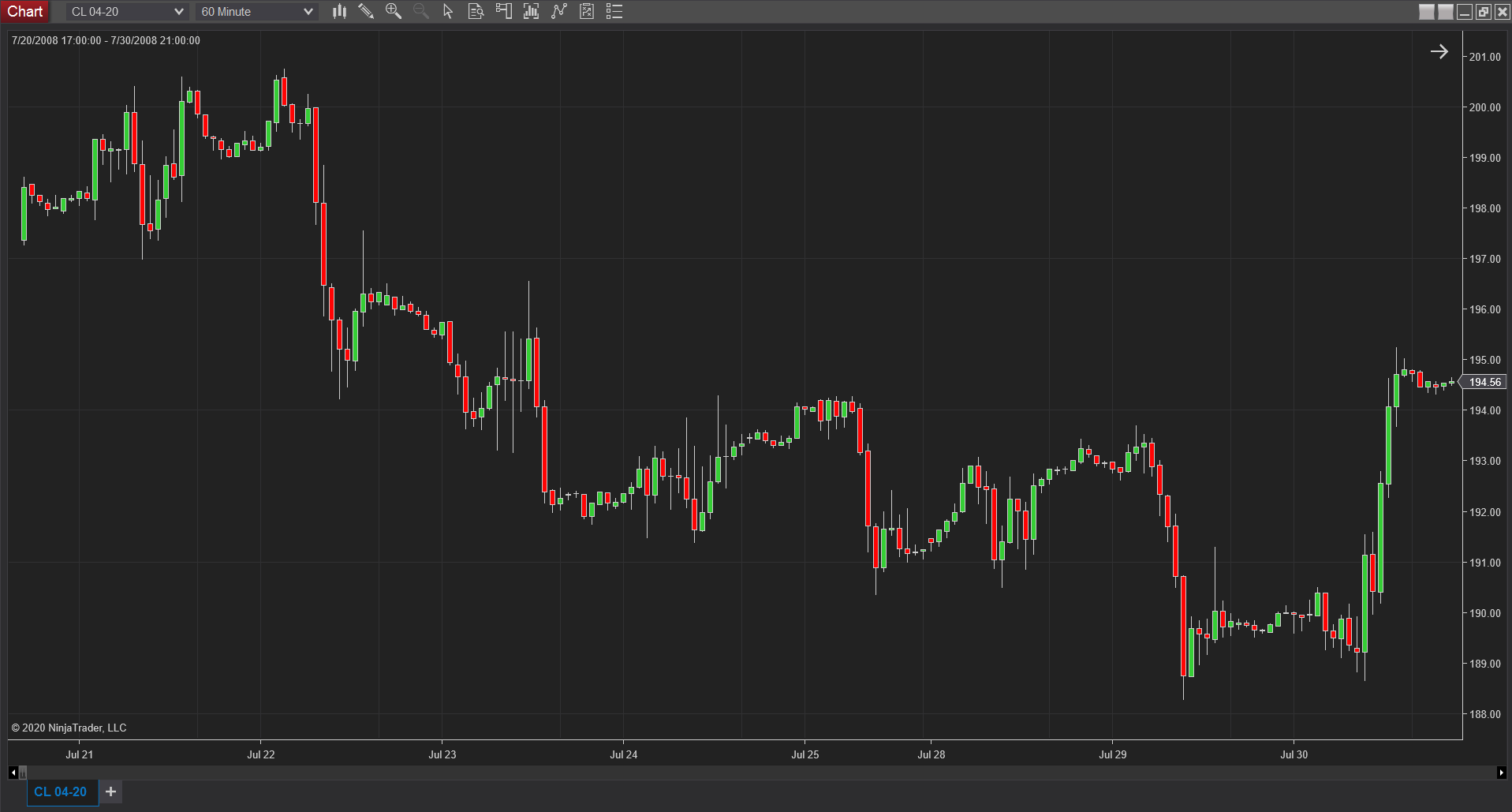Viewport: 1512px width, 812px height.
Task: Select the pencil drawing tools icon
Action: point(366,11)
